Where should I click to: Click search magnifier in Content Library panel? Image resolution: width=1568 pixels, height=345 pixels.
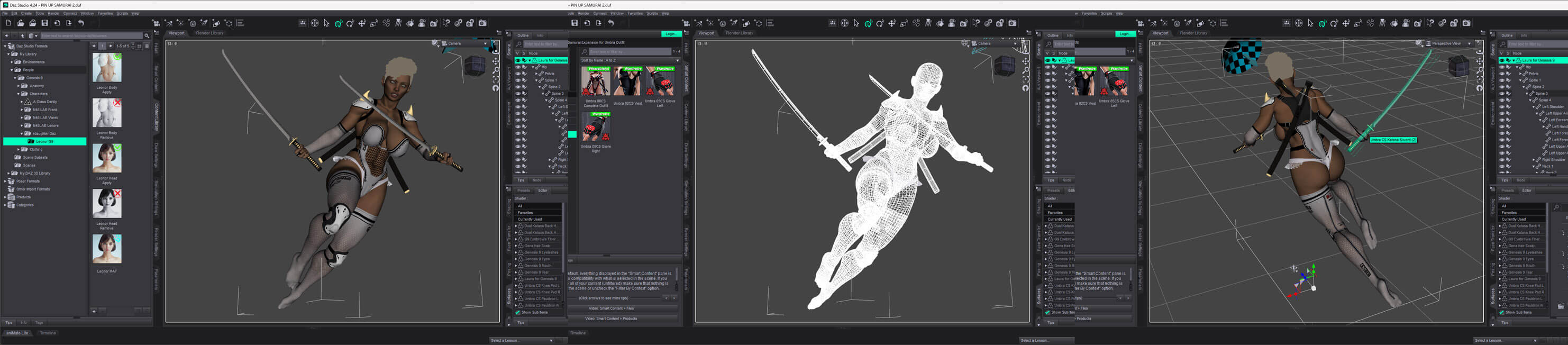(147, 36)
